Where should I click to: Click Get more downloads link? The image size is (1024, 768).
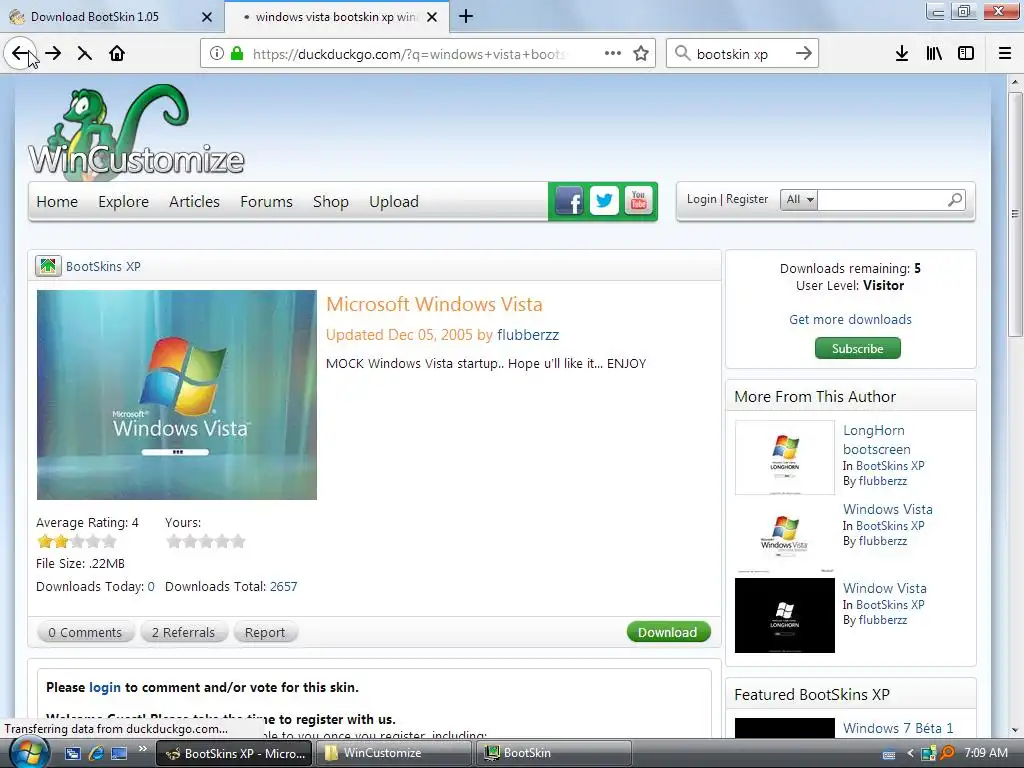(x=850, y=319)
